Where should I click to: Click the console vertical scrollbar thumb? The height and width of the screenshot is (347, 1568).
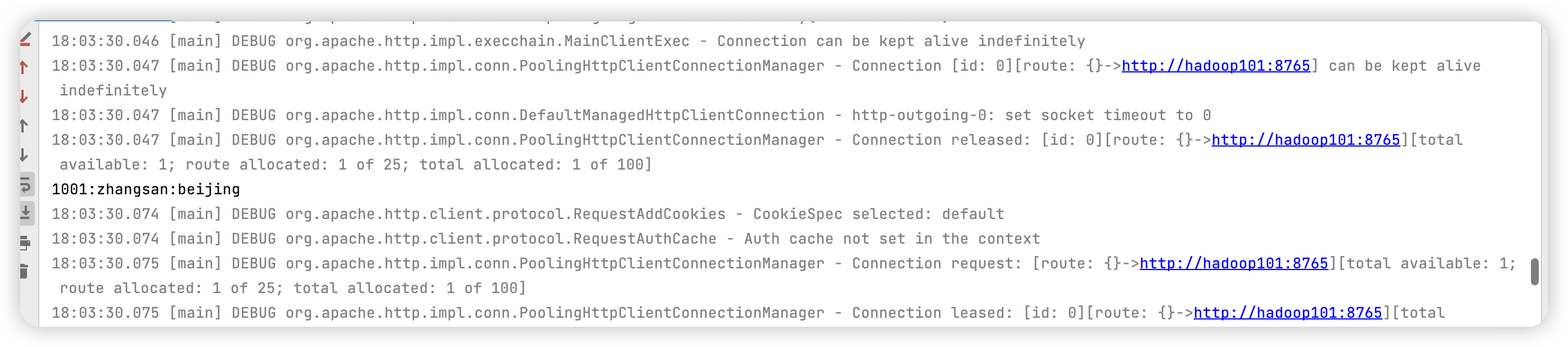[x=1534, y=271]
